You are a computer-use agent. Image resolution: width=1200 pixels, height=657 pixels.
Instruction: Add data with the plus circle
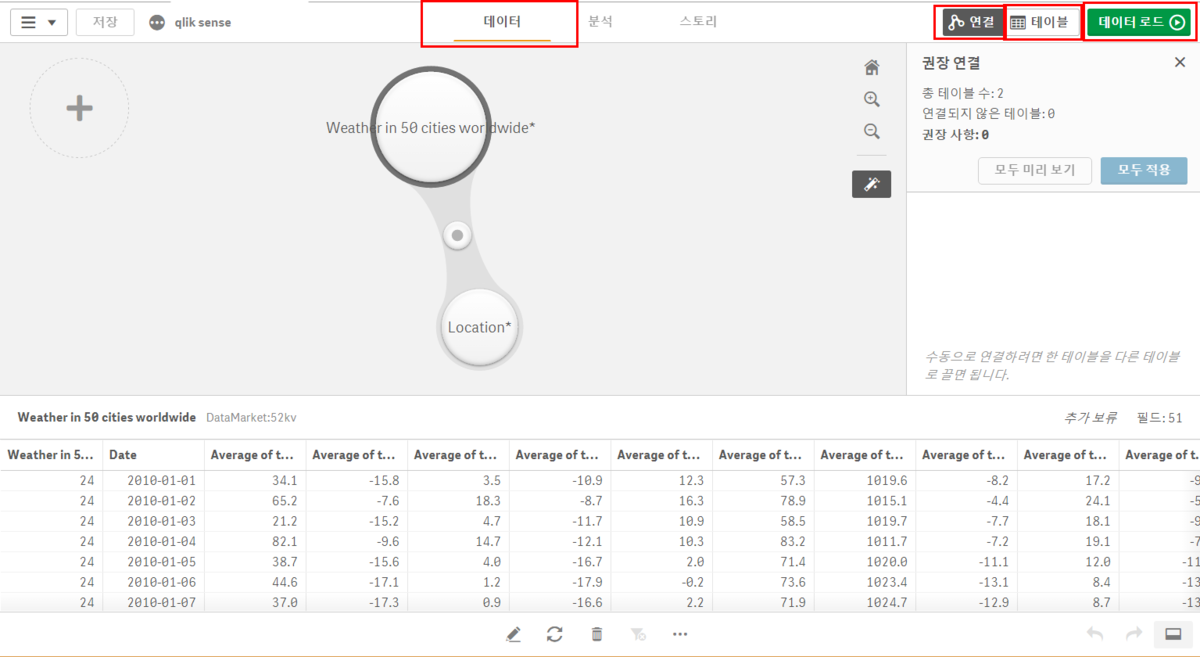(x=79, y=108)
